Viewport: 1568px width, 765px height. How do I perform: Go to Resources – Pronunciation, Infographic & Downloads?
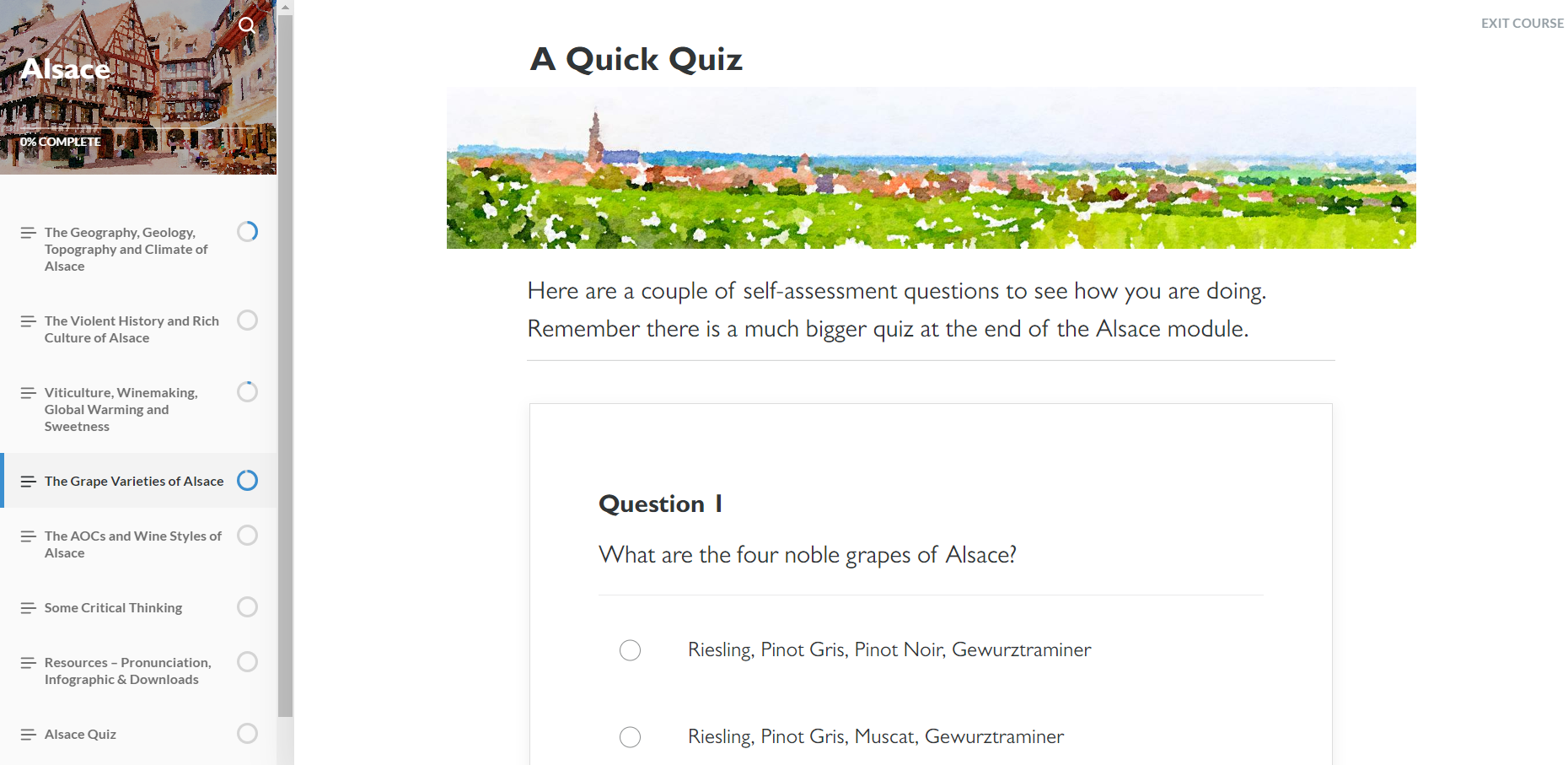click(128, 671)
